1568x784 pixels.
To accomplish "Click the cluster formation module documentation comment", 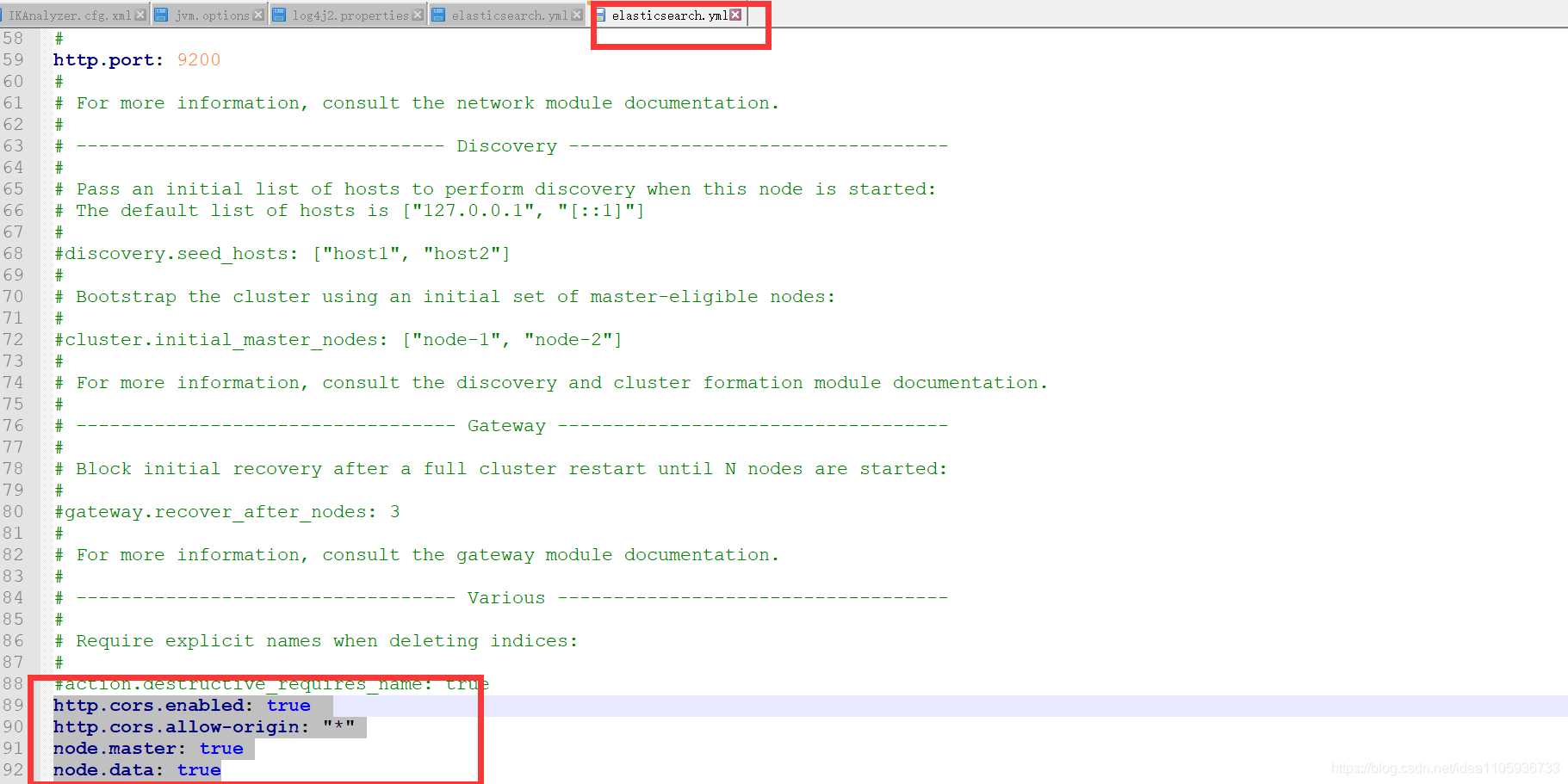I will (551, 382).
